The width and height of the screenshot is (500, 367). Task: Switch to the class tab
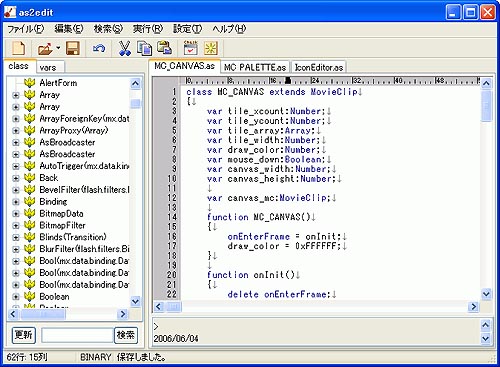(19, 66)
